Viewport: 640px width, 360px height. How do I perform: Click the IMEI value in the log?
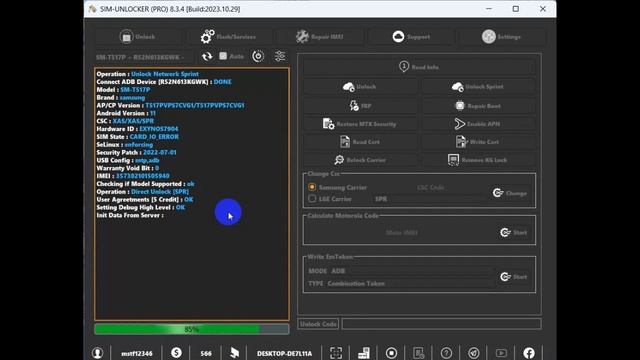click(142, 176)
